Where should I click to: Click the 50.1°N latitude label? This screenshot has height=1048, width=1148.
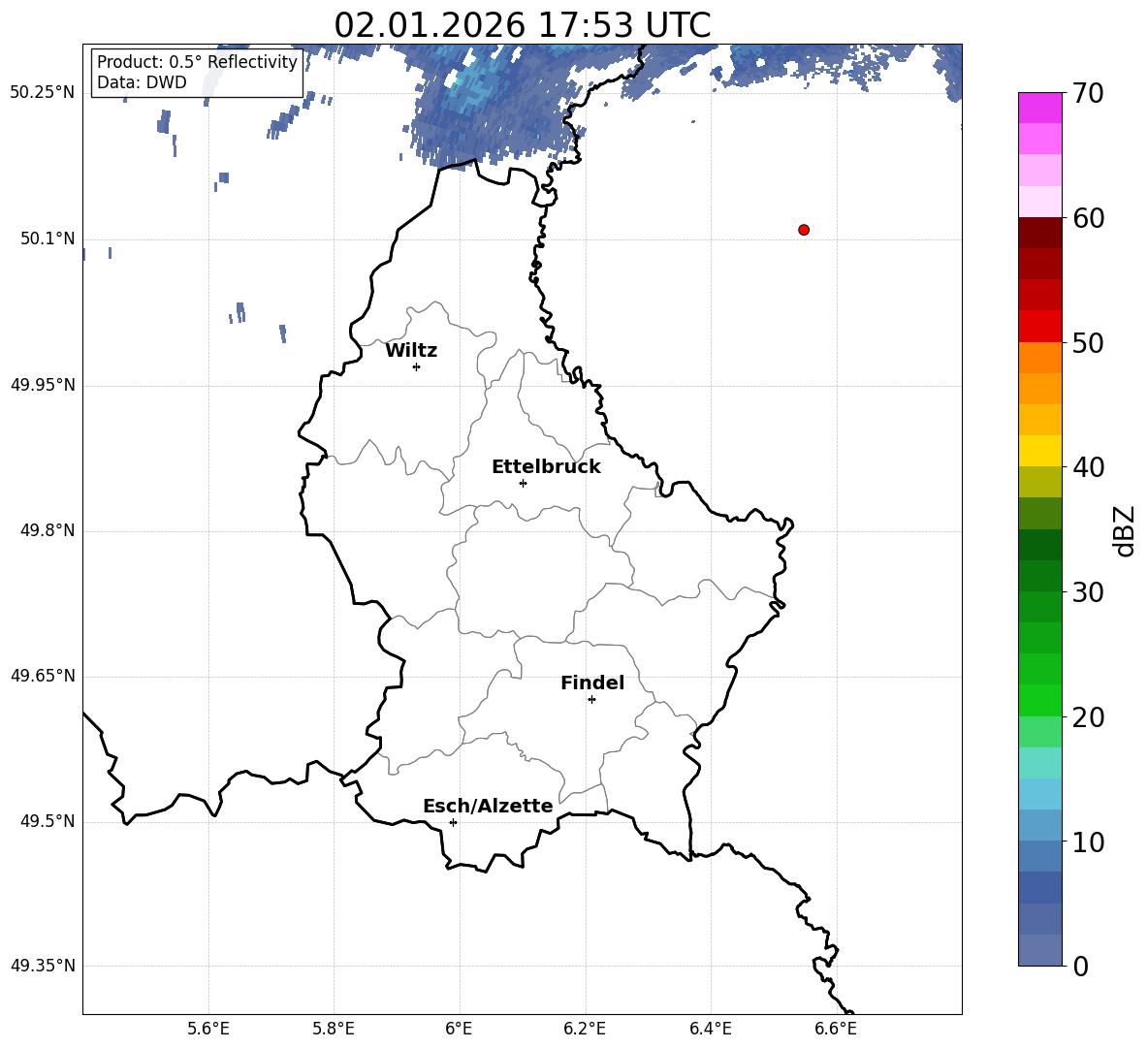(x=48, y=239)
